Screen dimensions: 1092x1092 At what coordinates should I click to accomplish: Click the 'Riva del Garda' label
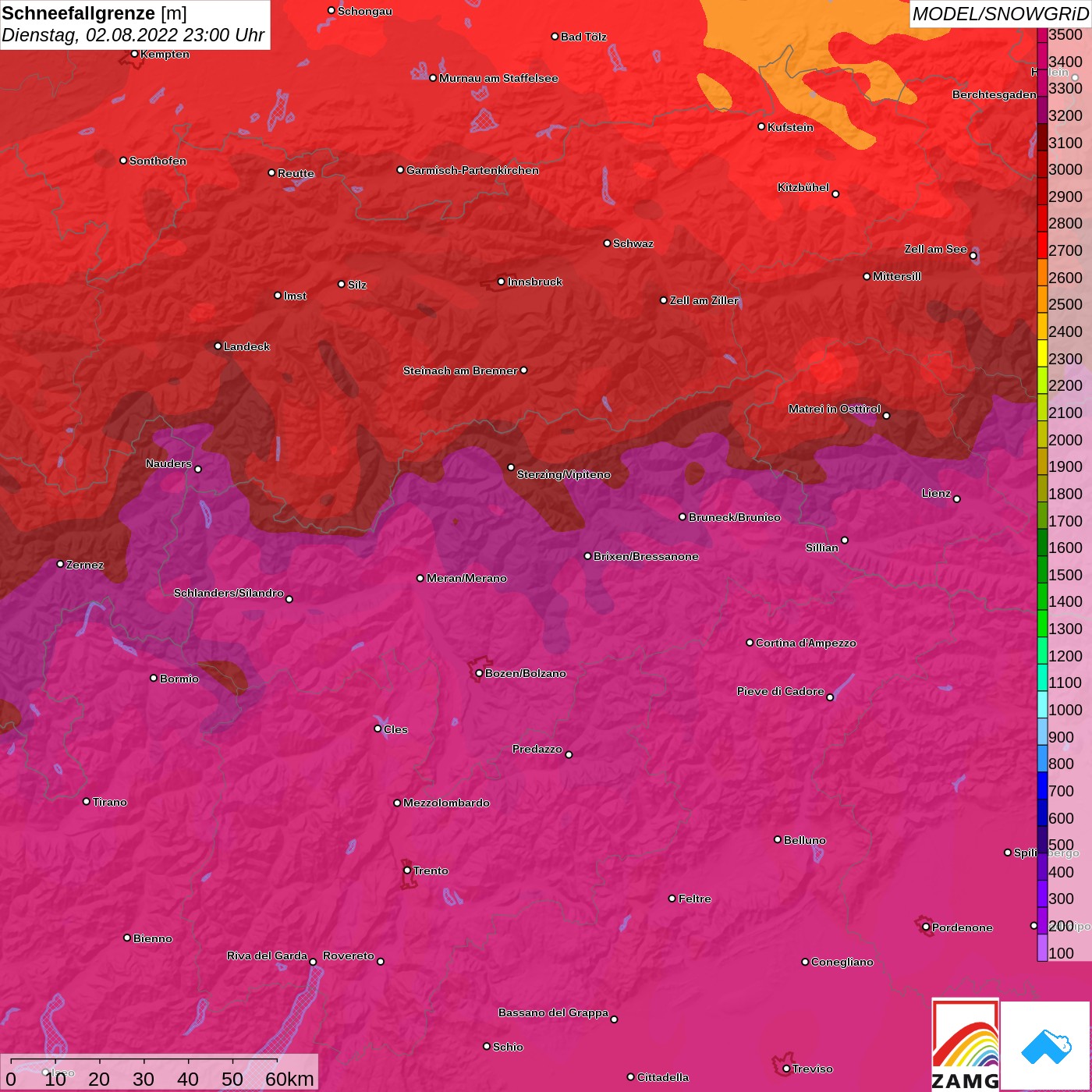(267, 955)
